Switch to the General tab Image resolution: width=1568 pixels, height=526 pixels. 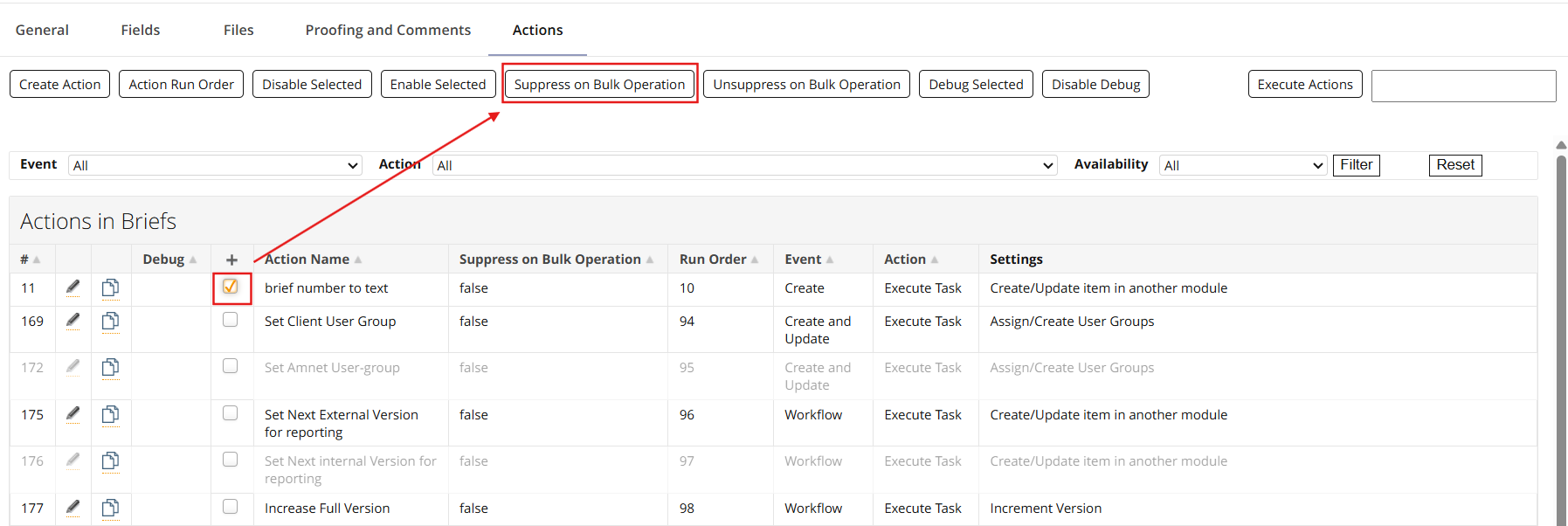(42, 30)
